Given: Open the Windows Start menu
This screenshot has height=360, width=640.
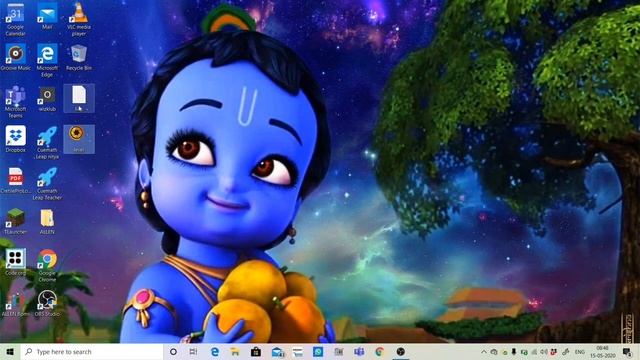Looking at the screenshot, I should [x=10, y=352].
